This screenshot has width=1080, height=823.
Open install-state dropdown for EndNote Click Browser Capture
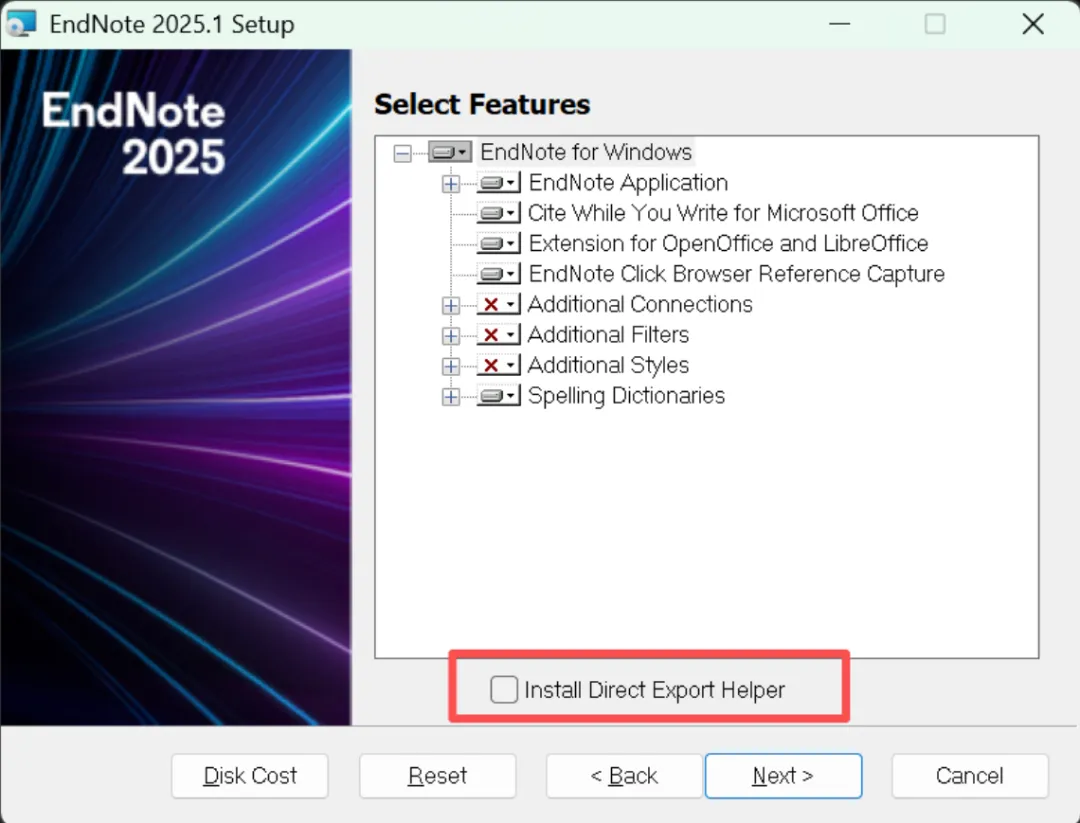tap(499, 274)
